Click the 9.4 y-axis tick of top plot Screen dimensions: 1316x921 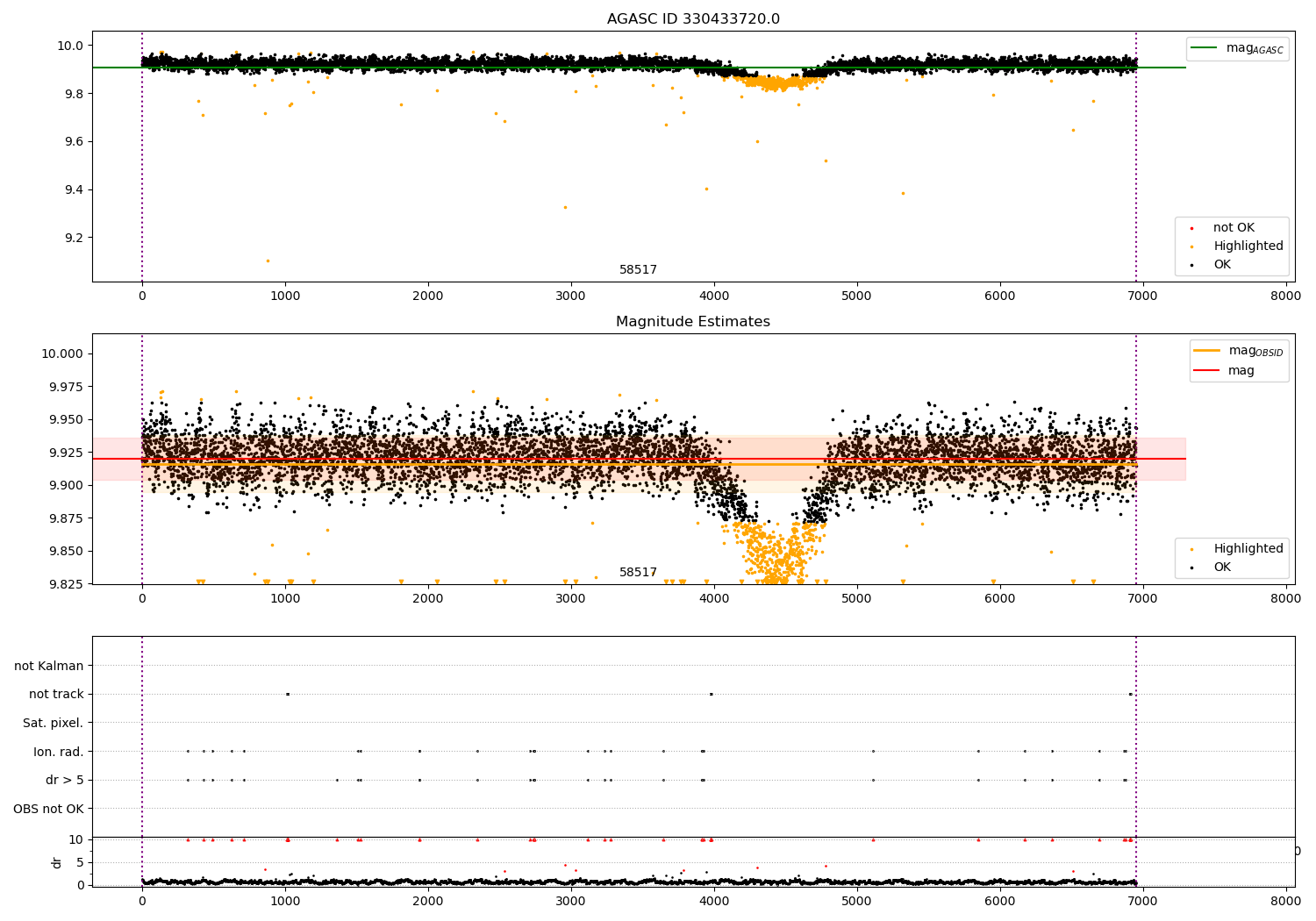pos(74,190)
